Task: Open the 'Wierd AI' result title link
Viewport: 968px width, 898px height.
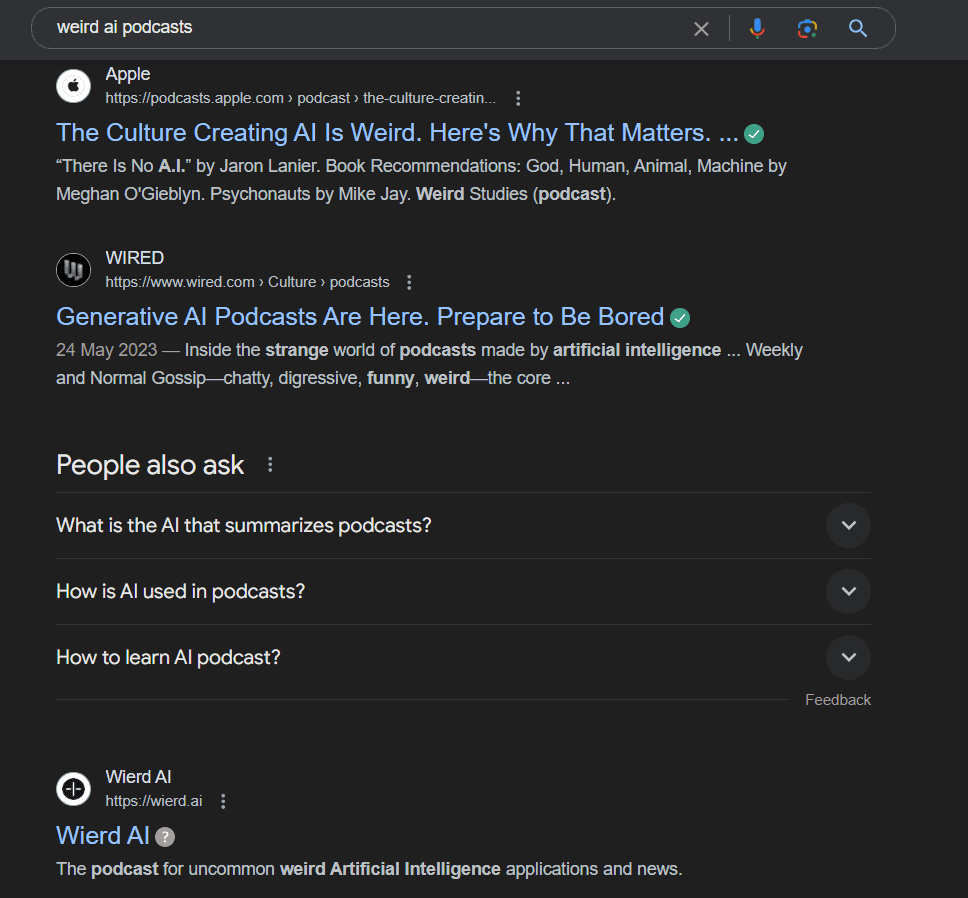Action: [x=102, y=836]
